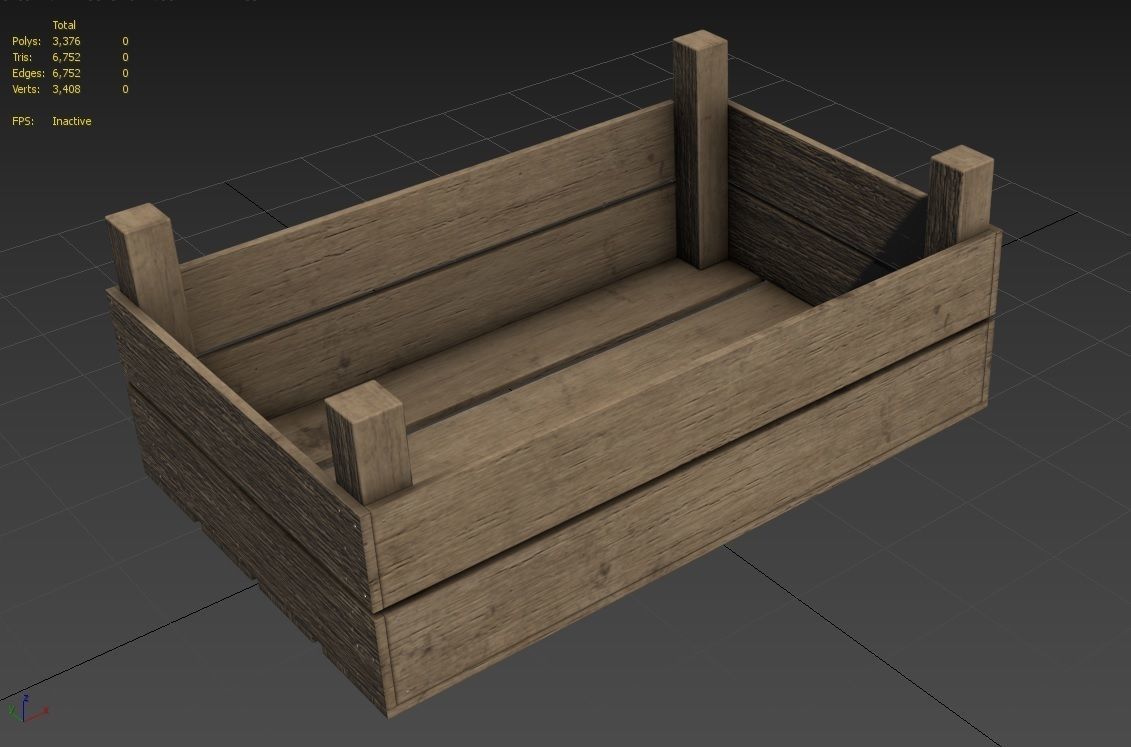Click the "Polys:" statistics label
This screenshot has width=1131, height=747.
click(x=27, y=41)
